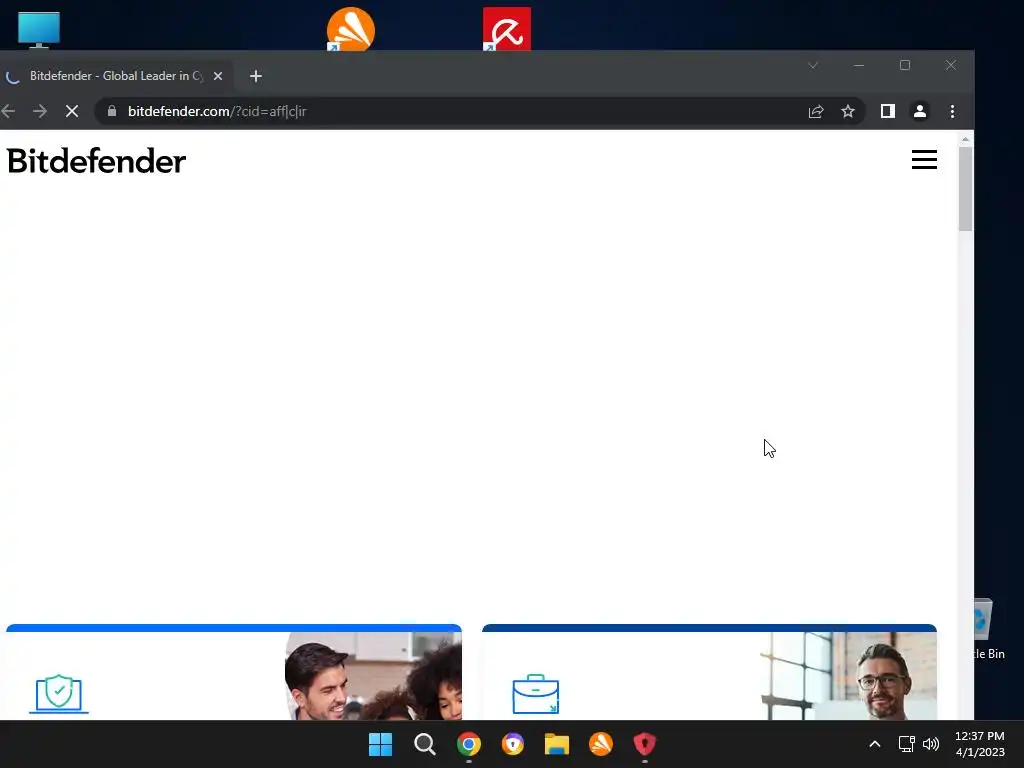Click the briefcase business solutions icon
This screenshot has width=1024, height=768.
[536, 694]
